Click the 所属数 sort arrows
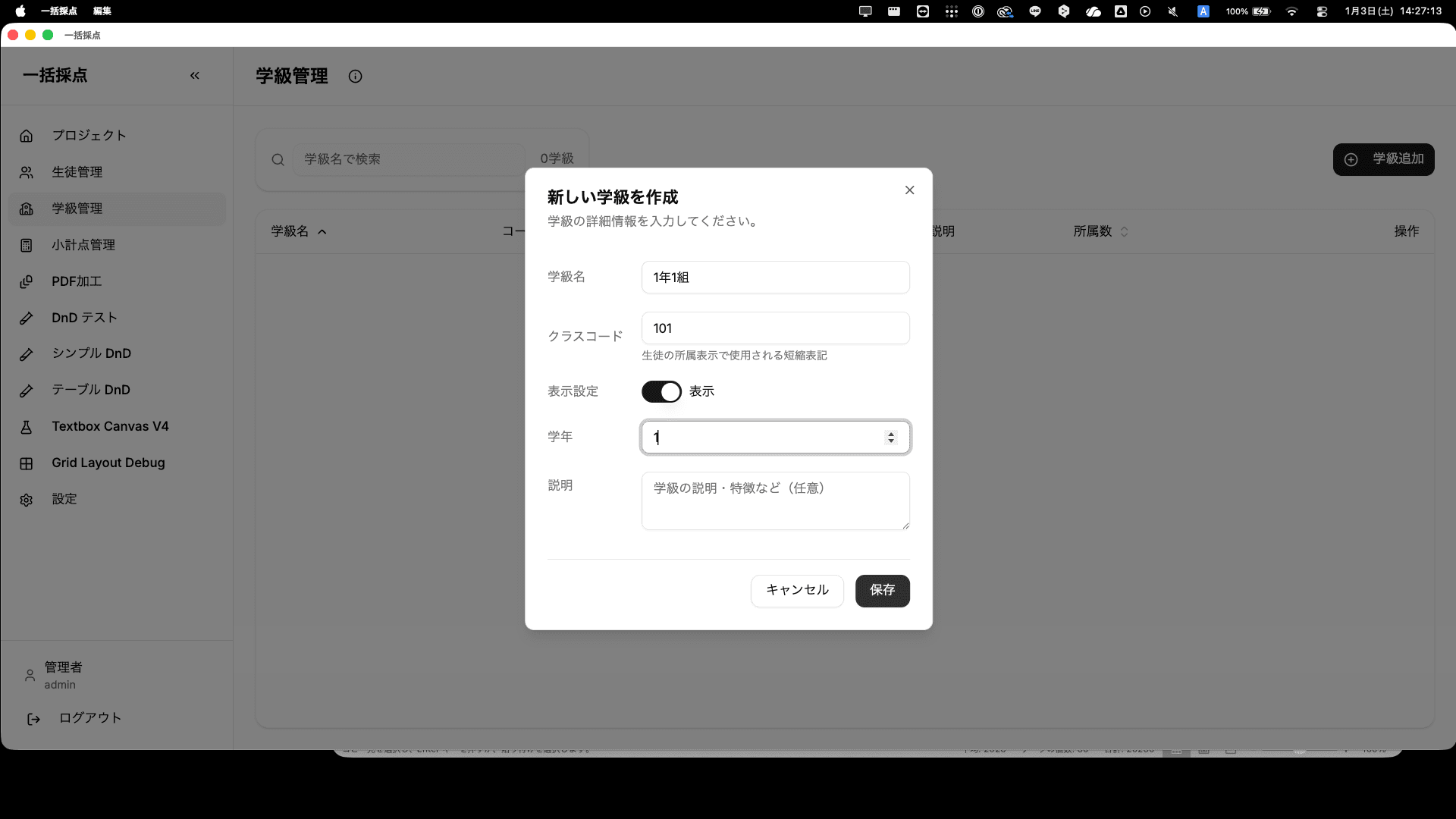The width and height of the screenshot is (1456, 819). [x=1125, y=231]
